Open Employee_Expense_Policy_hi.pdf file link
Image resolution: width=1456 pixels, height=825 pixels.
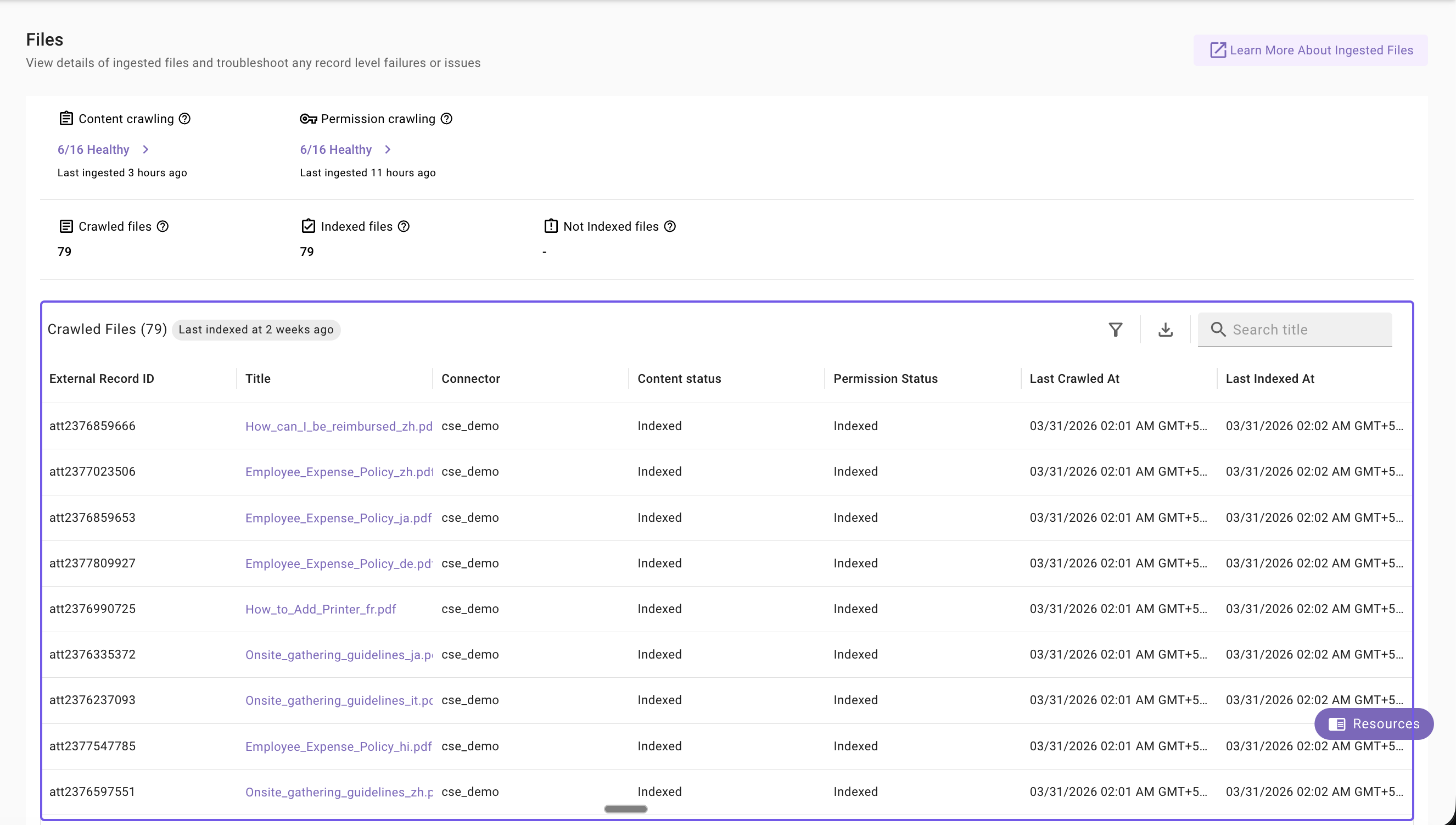[338, 746]
